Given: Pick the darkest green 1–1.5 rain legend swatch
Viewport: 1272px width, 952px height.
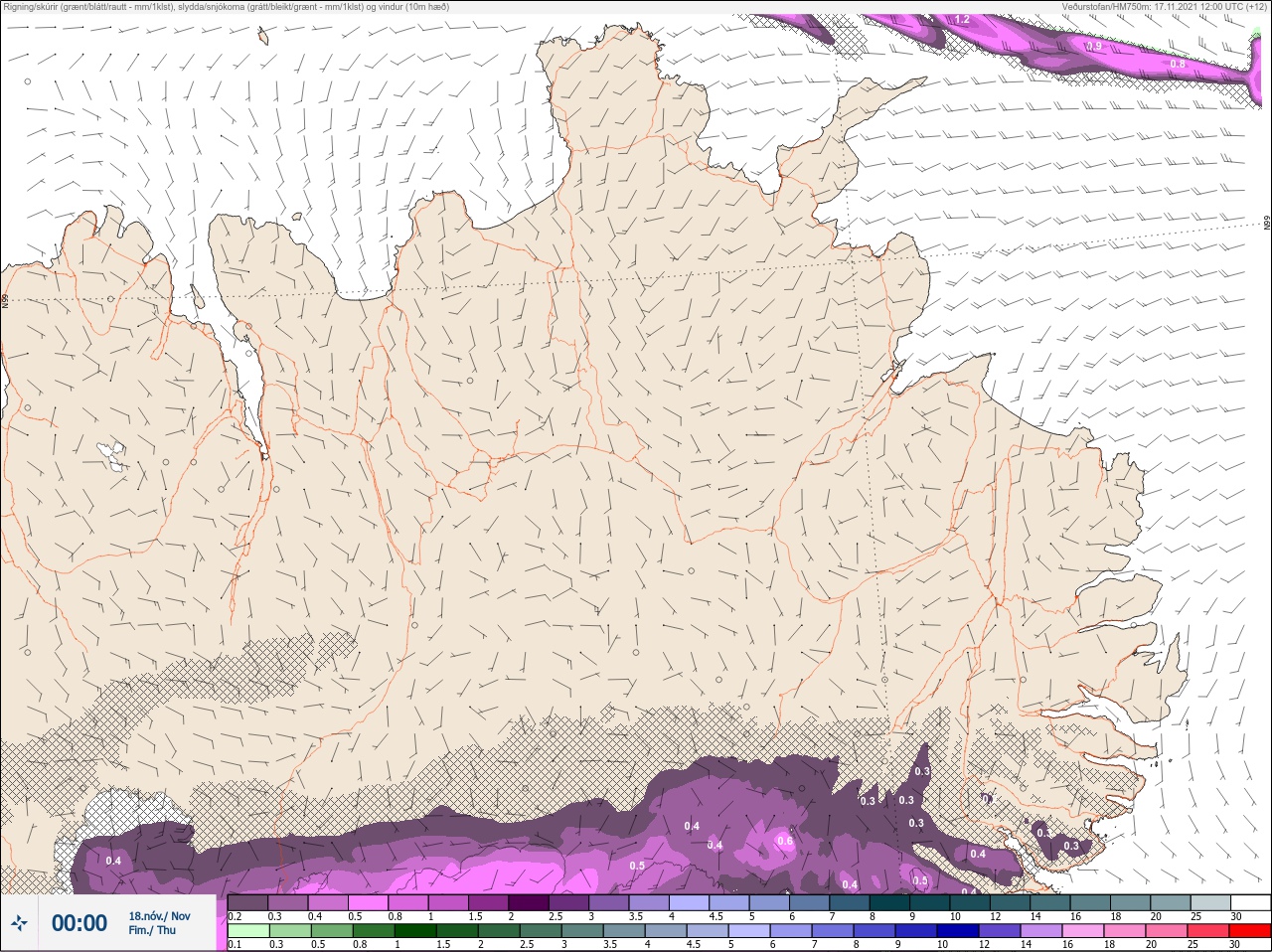Looking at the screenshot, I should 416,931.
